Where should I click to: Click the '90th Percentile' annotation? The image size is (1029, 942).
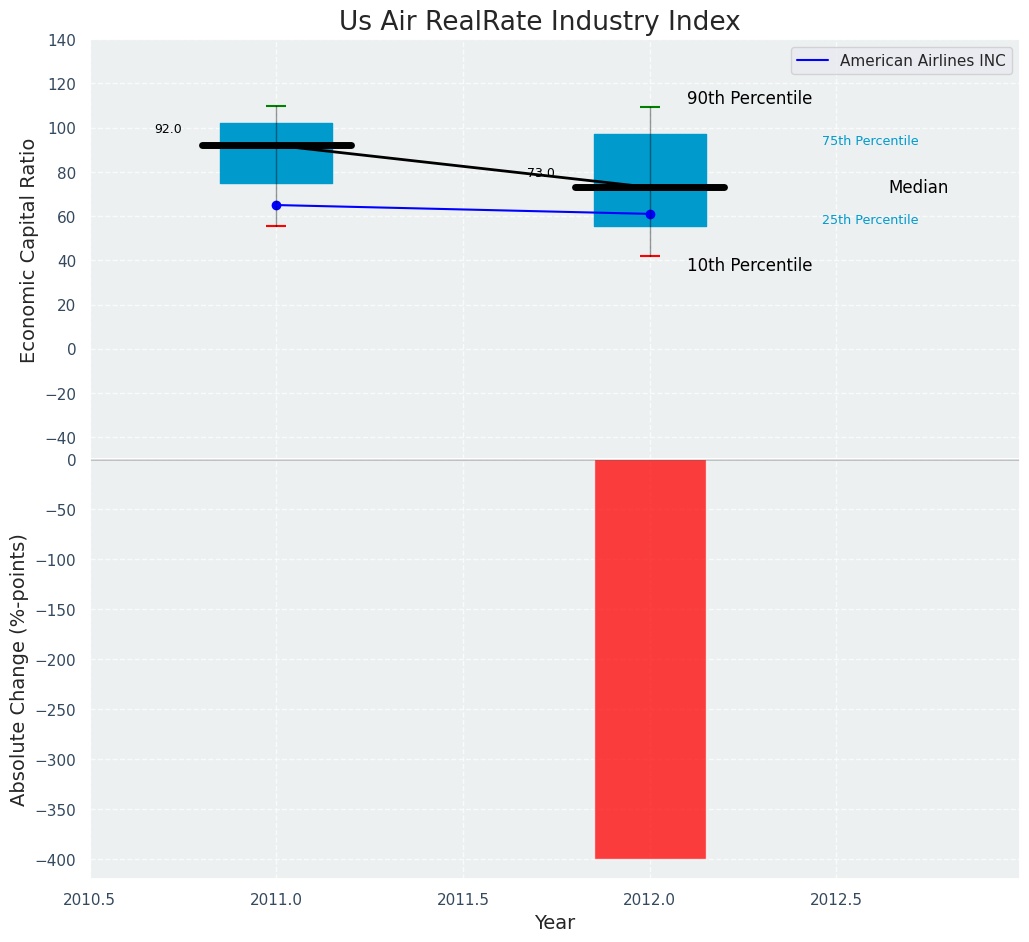[749, 99]
